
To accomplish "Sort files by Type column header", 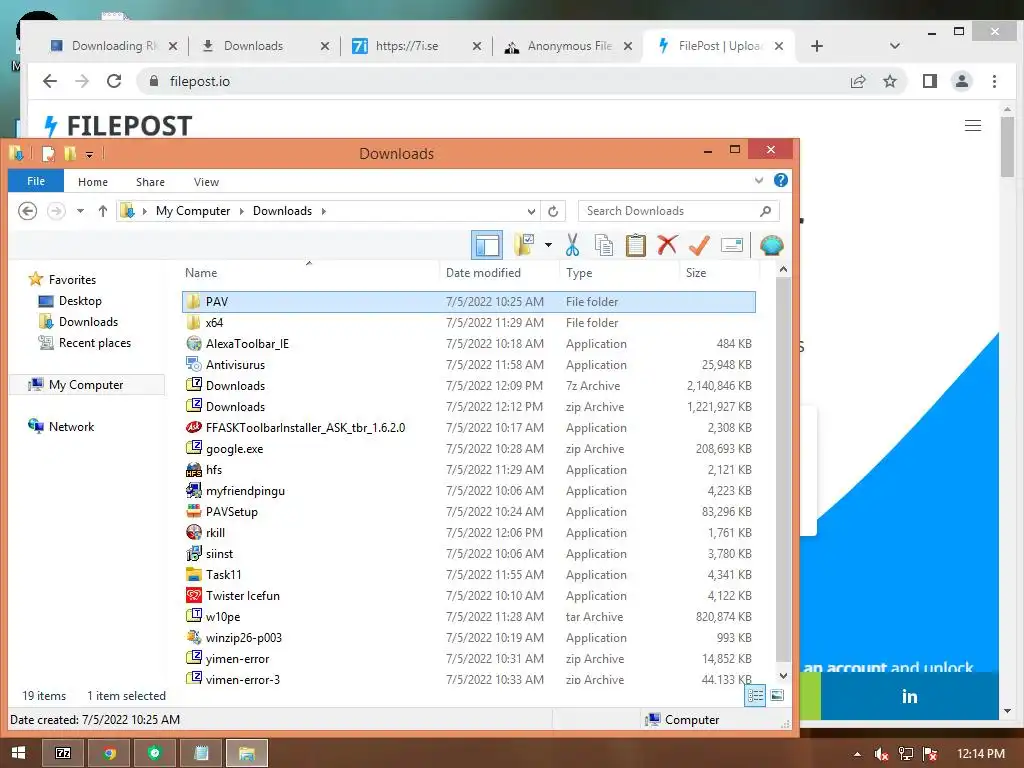I will tap(619, 272).
